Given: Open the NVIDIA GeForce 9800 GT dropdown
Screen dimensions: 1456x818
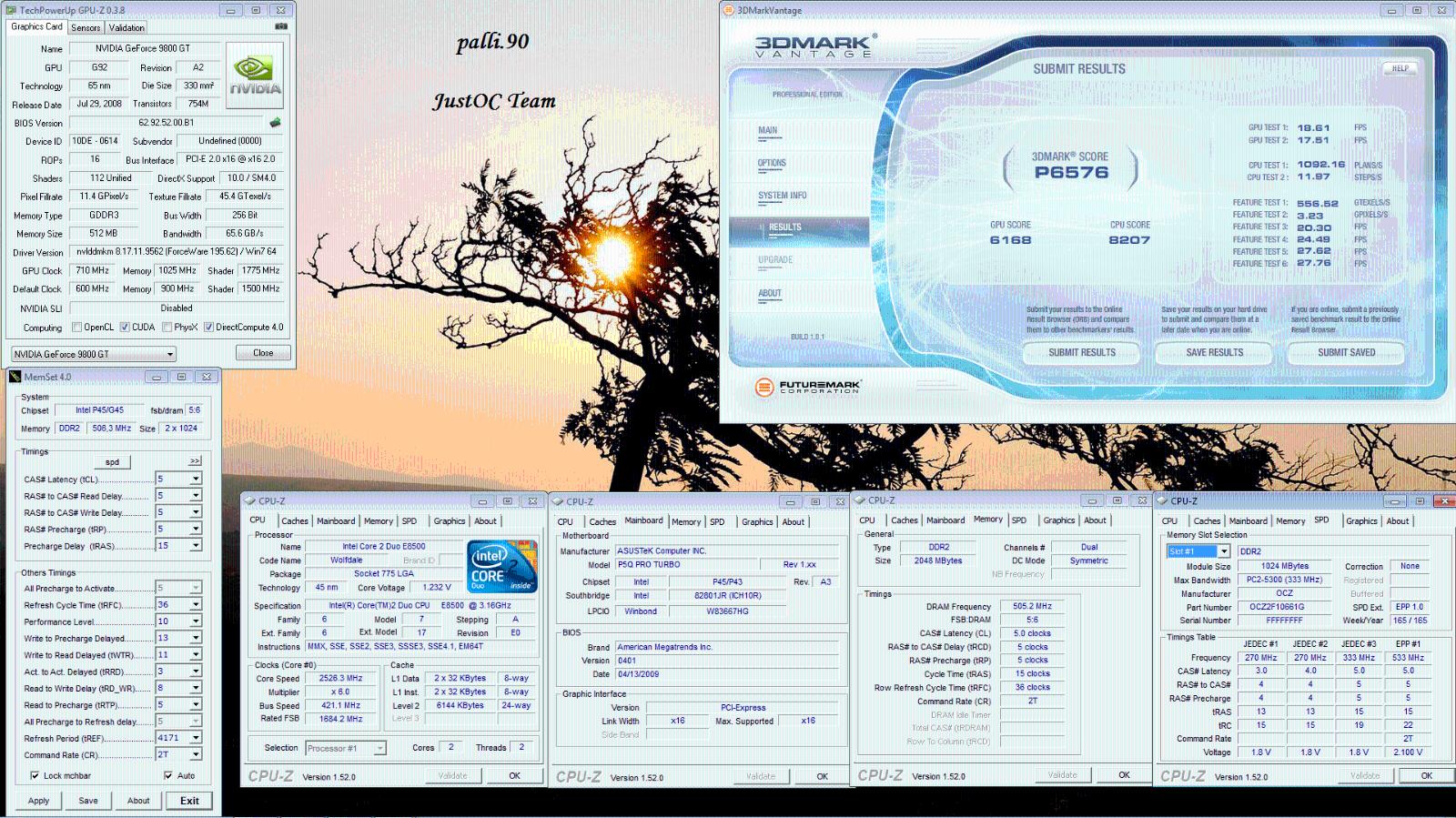Looking at the screenshot, I should (93, 354).
